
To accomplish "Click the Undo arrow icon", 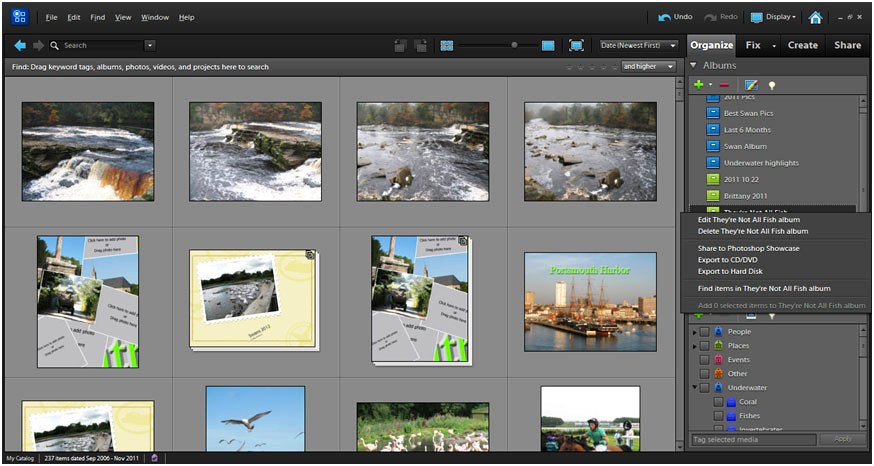I will (x=664, y=17).
